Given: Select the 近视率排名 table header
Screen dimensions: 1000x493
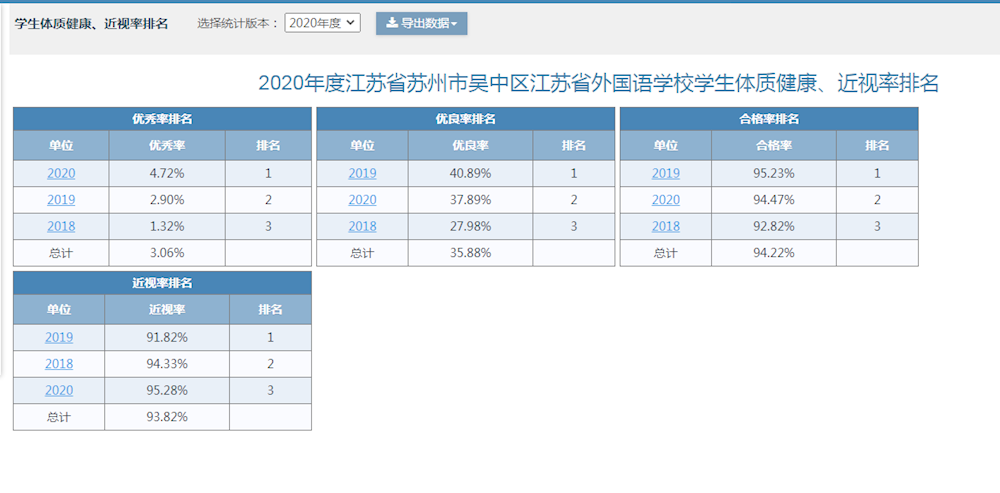Looking at the screenshot, I should click(x=163, y=283).
